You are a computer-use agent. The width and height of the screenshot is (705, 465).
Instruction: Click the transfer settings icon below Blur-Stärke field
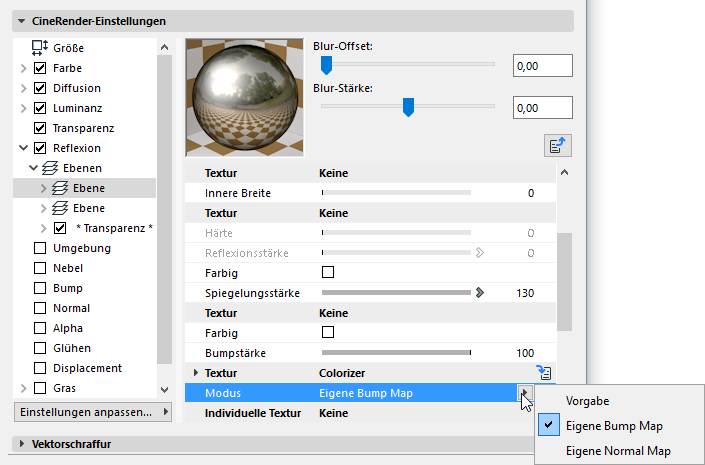click(557, 146)
